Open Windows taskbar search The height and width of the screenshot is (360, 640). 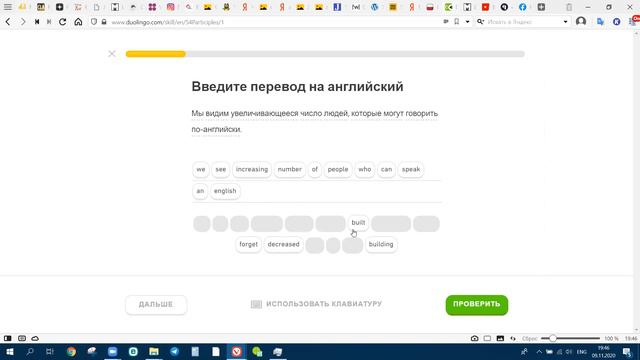click(30, 351)
